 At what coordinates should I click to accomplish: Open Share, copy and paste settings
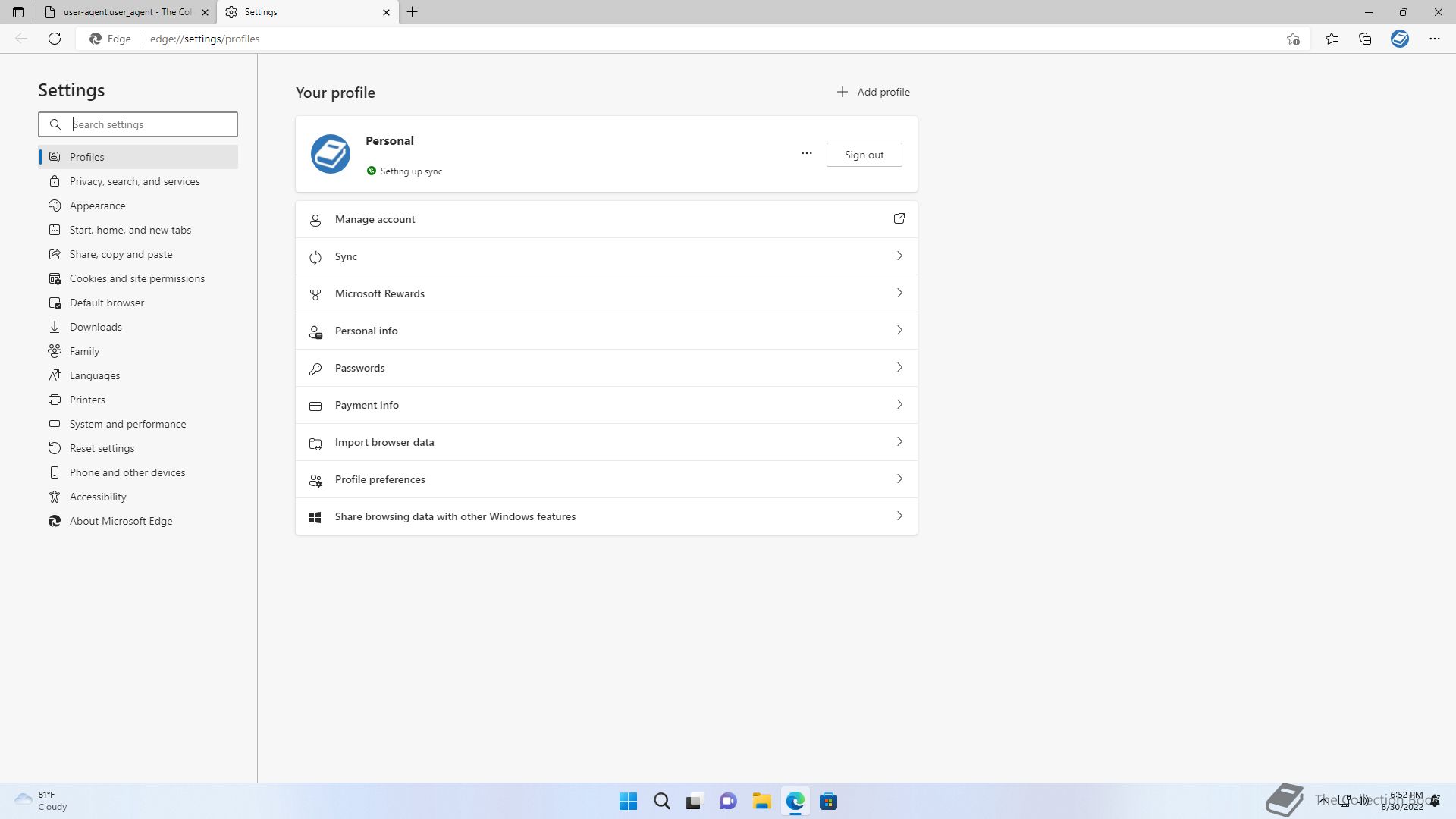coord(138,254)
